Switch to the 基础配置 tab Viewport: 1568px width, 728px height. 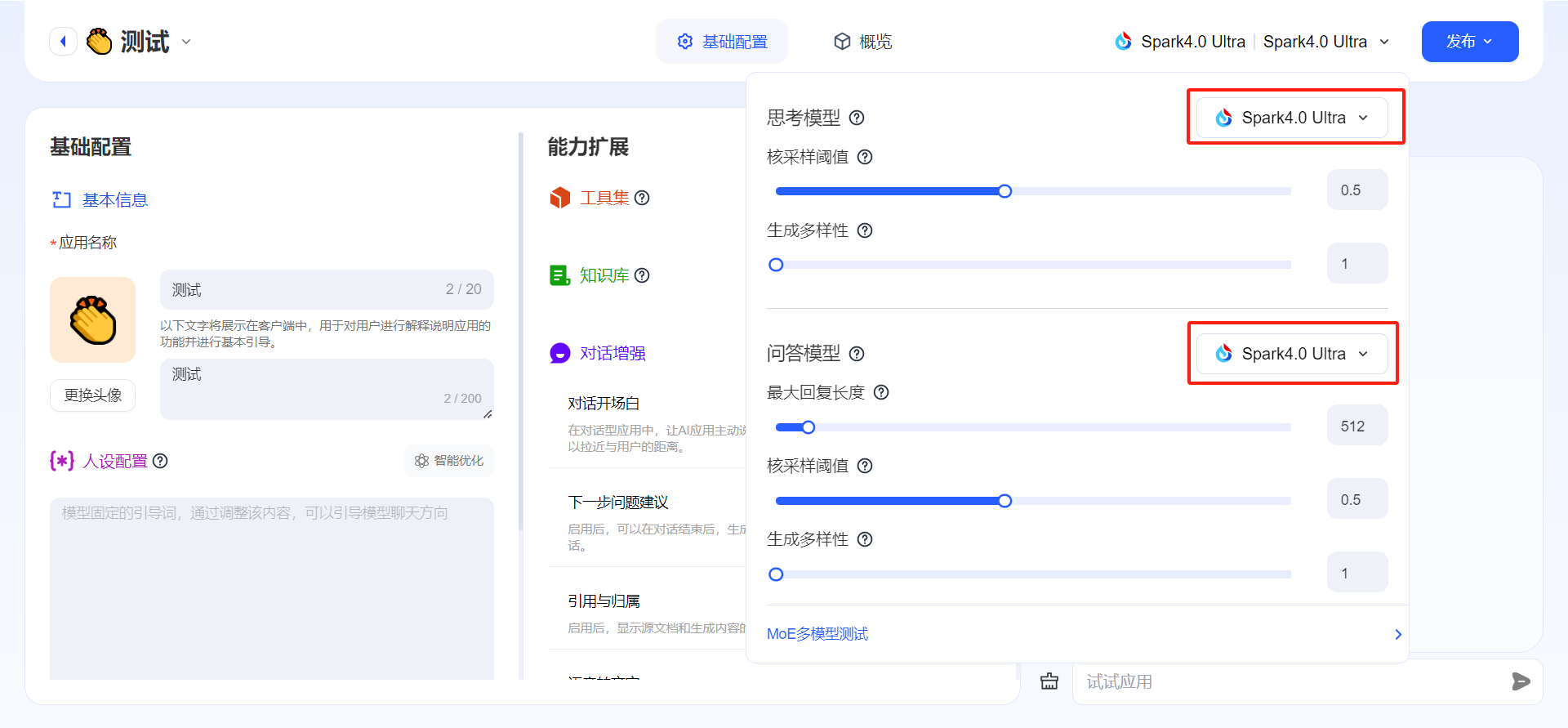[722, 42]
